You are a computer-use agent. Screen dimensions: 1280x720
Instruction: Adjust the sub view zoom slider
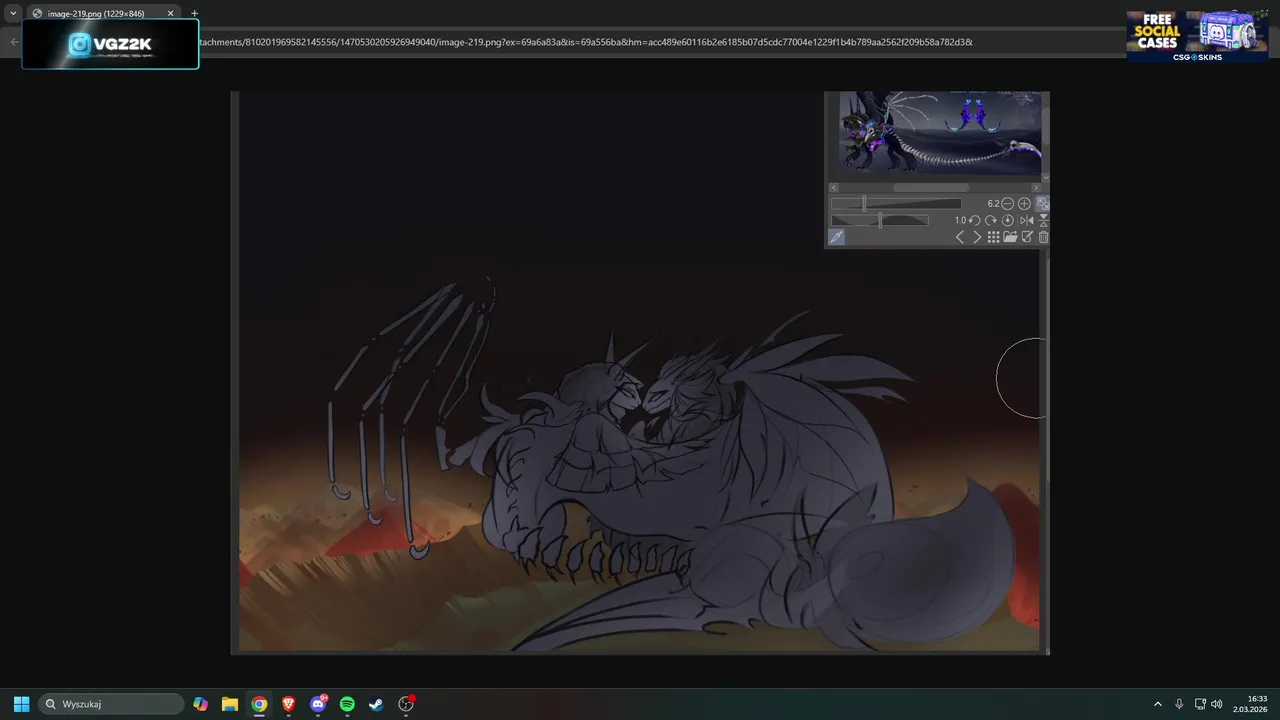click(896, 203)
